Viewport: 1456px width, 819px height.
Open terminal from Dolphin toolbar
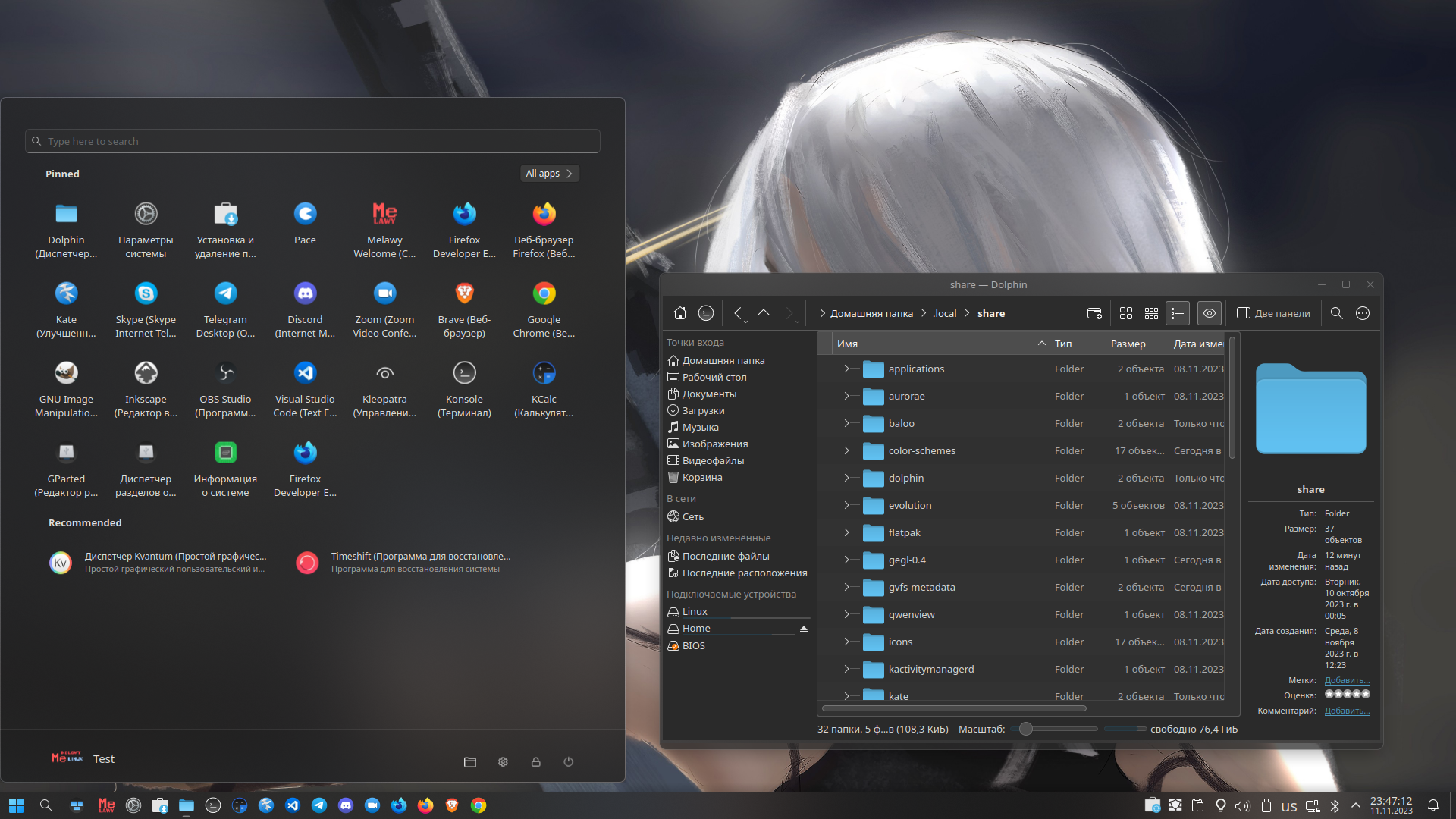tap(706, 313)
